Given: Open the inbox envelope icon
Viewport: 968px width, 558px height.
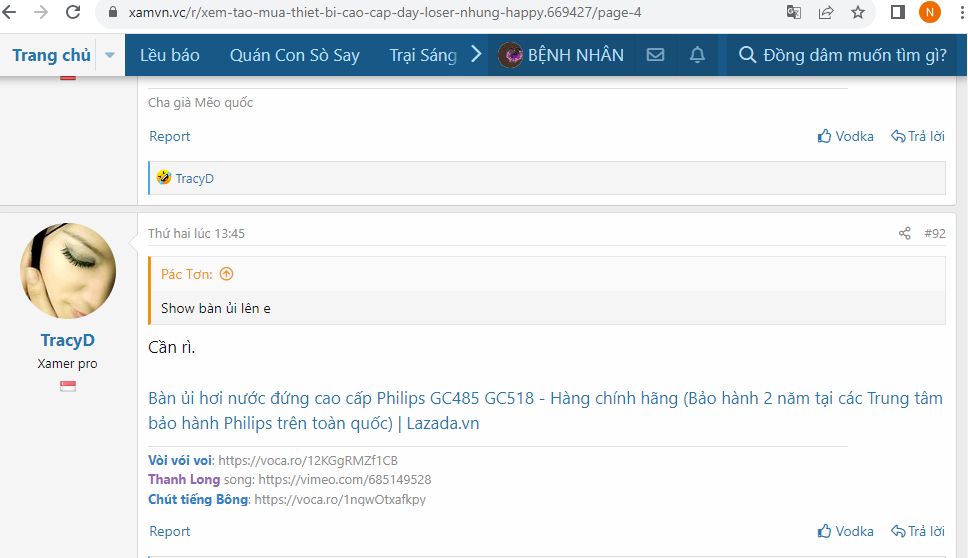Looking at the screenshot, I should point(655,55).
